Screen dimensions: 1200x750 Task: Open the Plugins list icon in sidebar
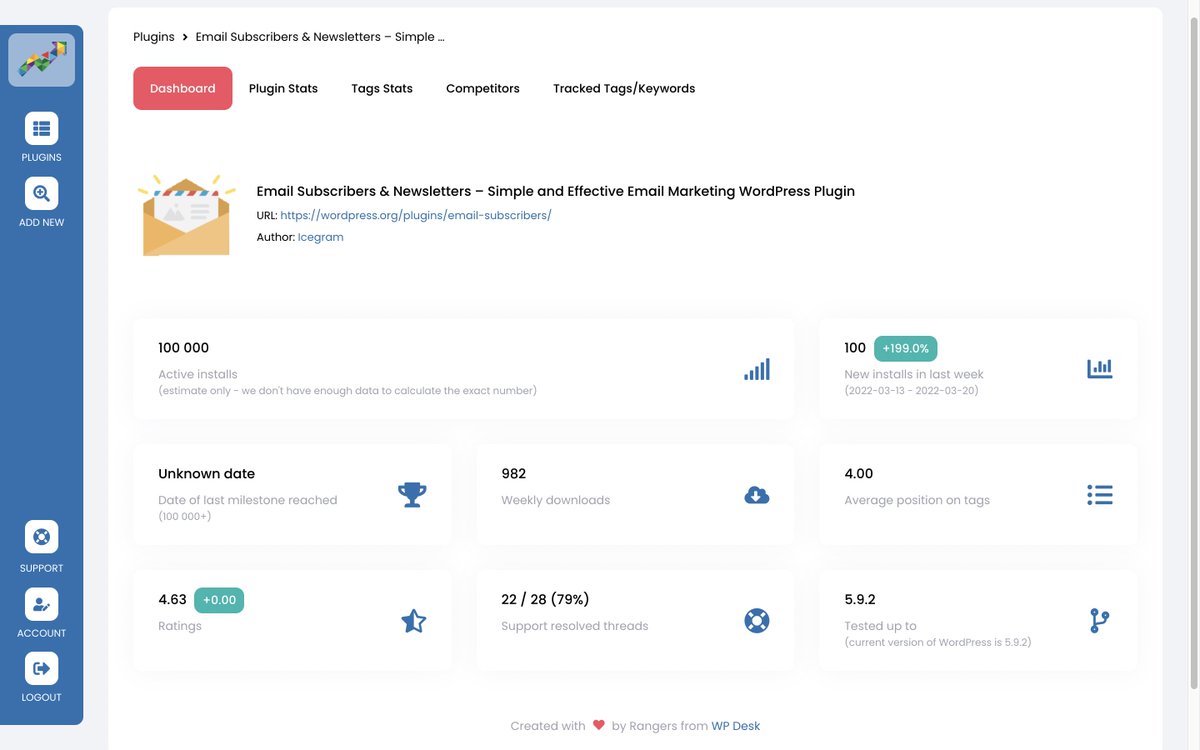(x=41, y=128)
